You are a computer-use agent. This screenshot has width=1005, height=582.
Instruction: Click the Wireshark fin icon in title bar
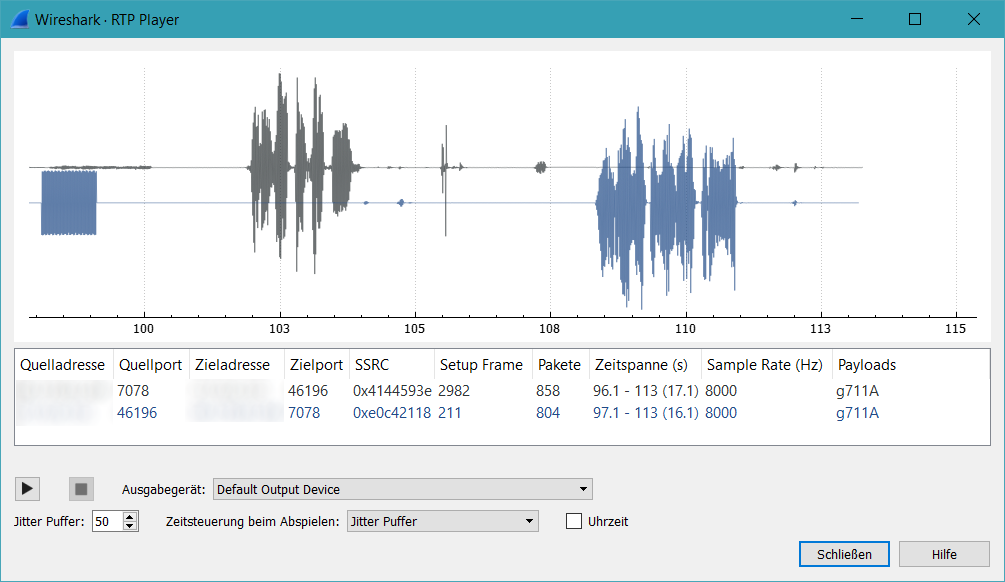[x=20, y=19]
